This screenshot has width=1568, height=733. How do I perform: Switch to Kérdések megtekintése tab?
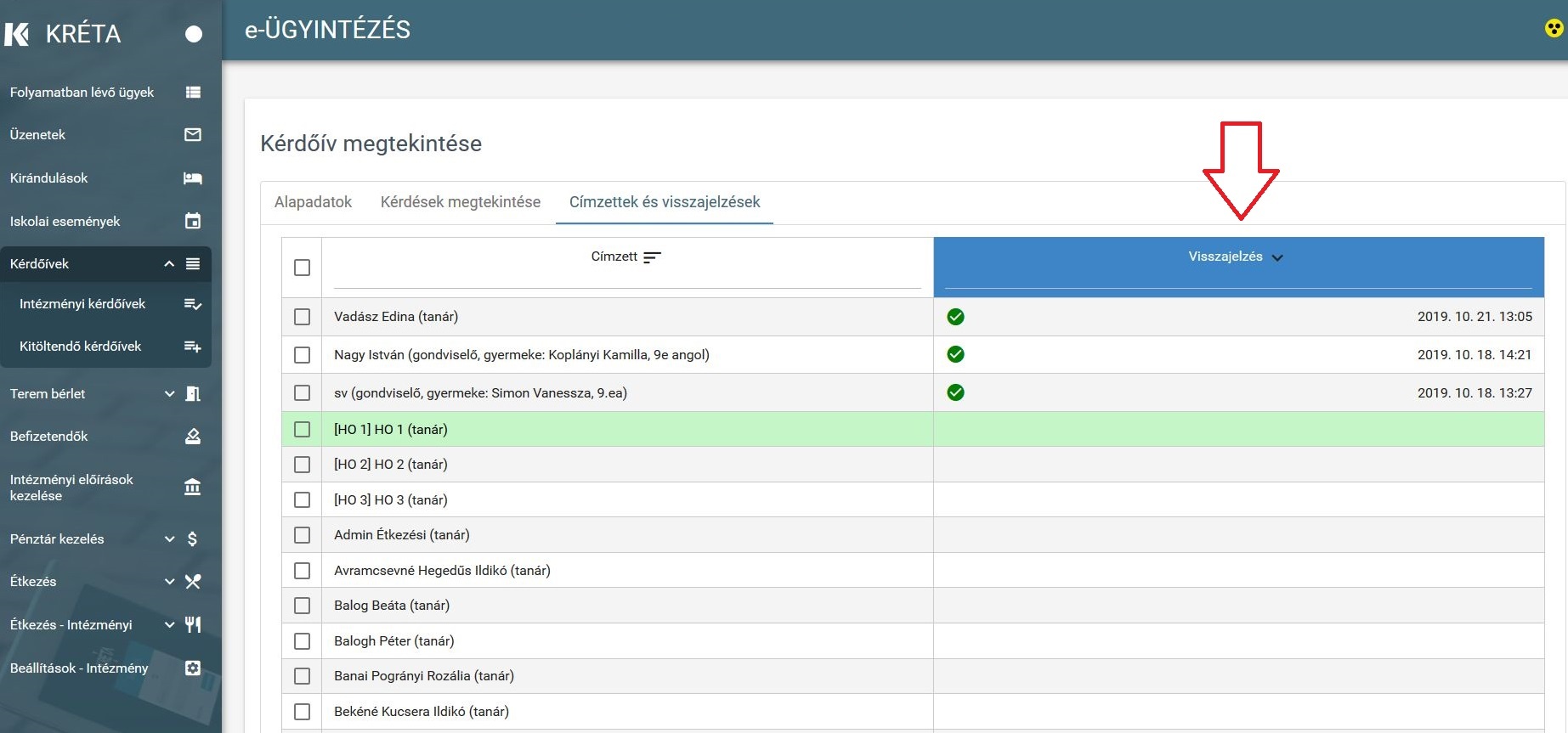(x=461, y=202)
